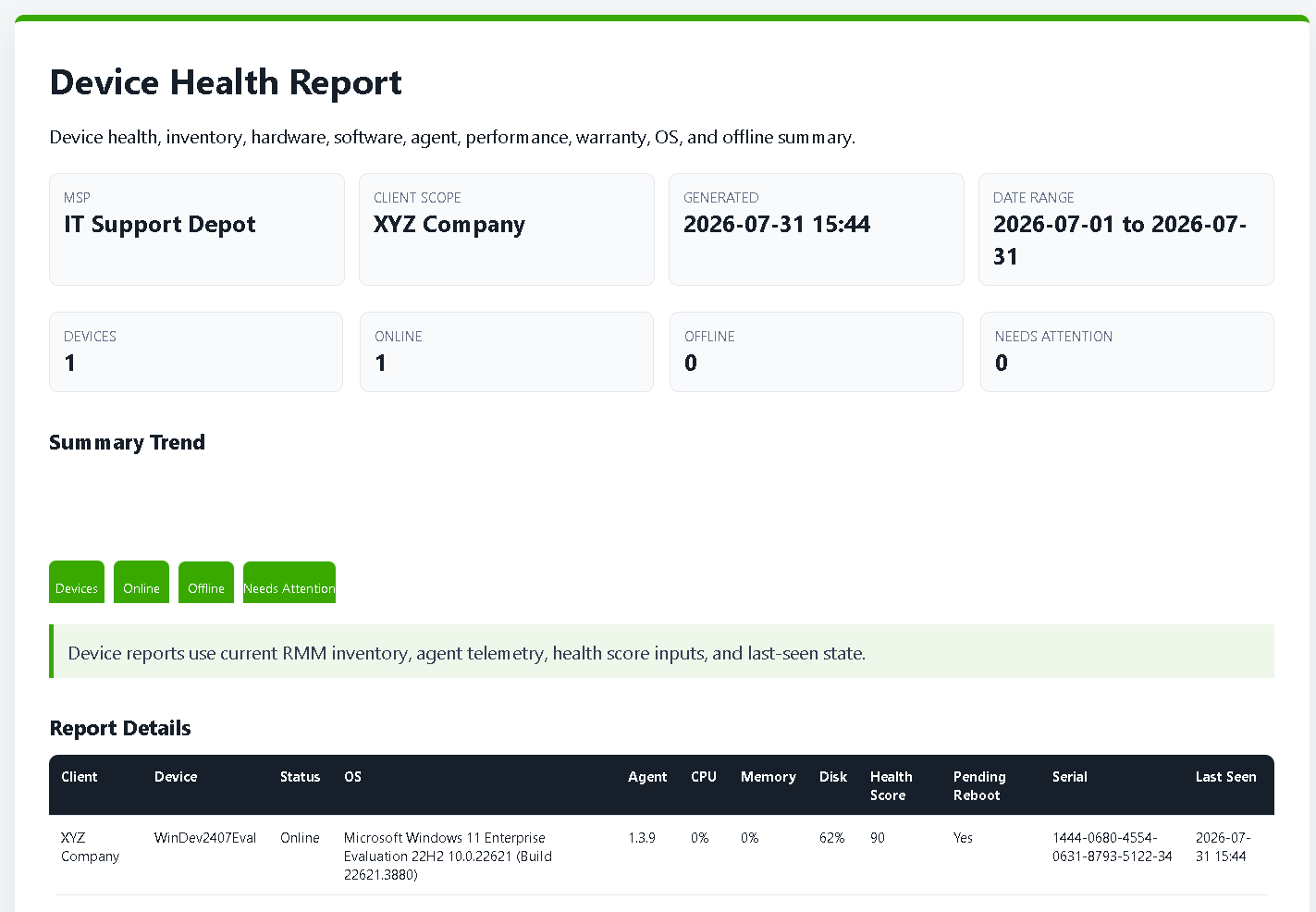This screenshot has width=1316, height=912.
Task: Click the RMM inventory info note
Action: [661, 651]
